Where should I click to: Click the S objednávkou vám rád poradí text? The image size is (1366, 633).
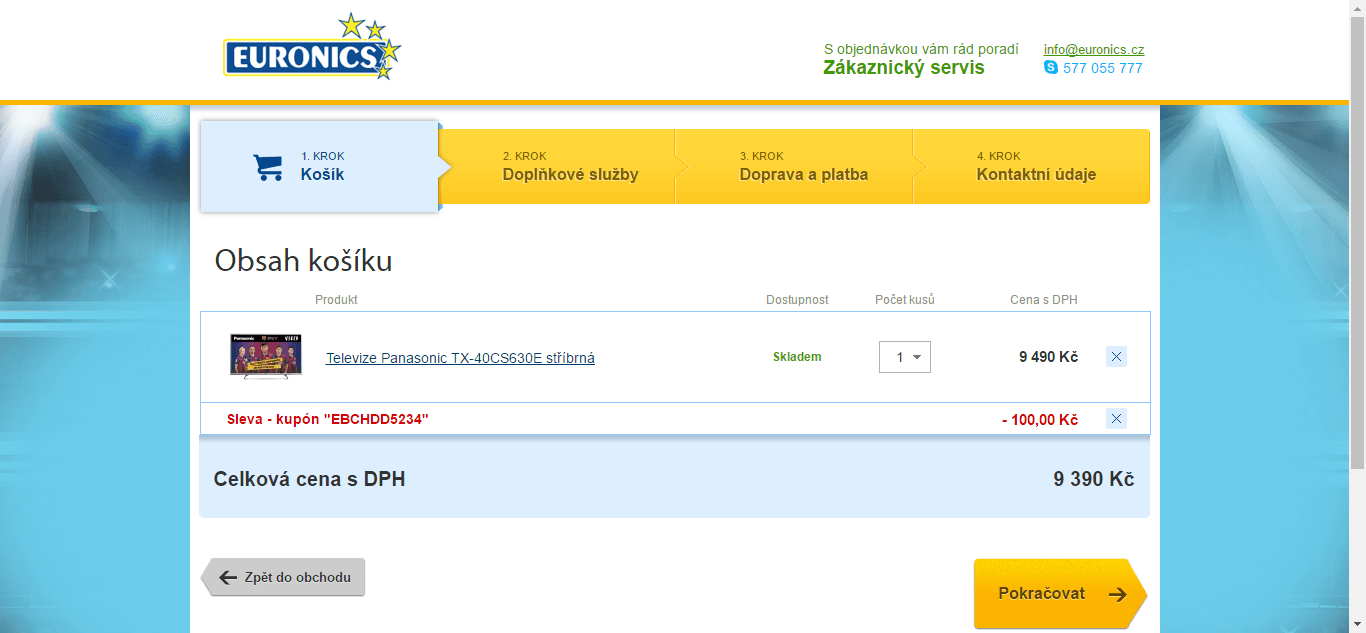(921, 49)
